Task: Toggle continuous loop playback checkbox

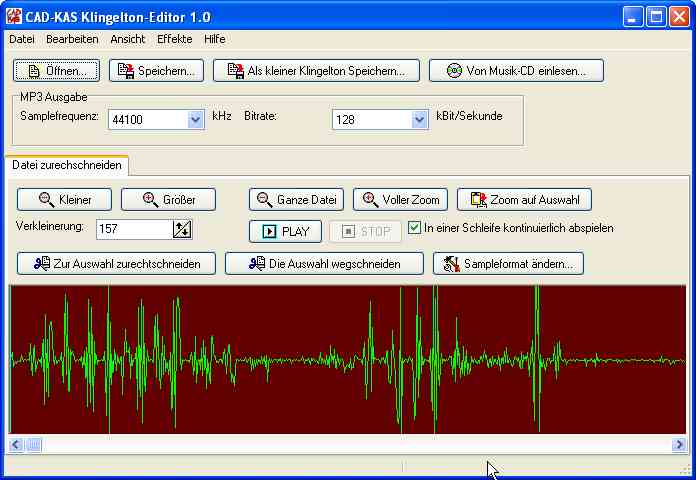Action: tap(415, 228)
